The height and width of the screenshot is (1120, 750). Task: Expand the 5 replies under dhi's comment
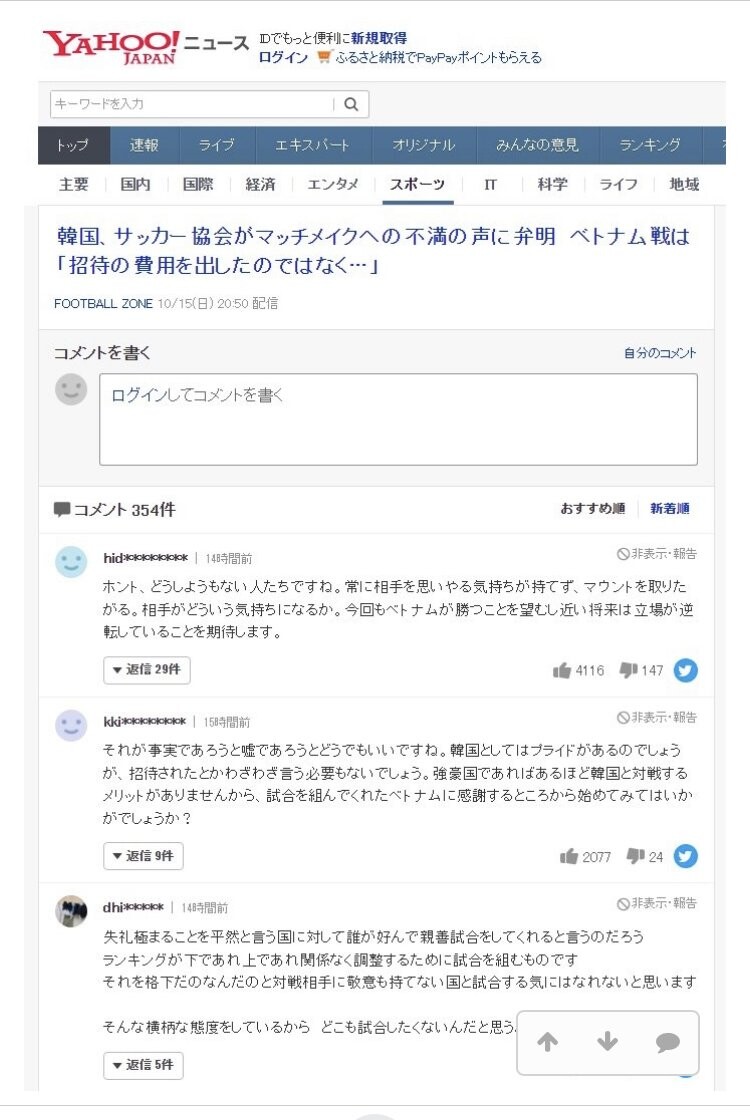coord(143,1066)
